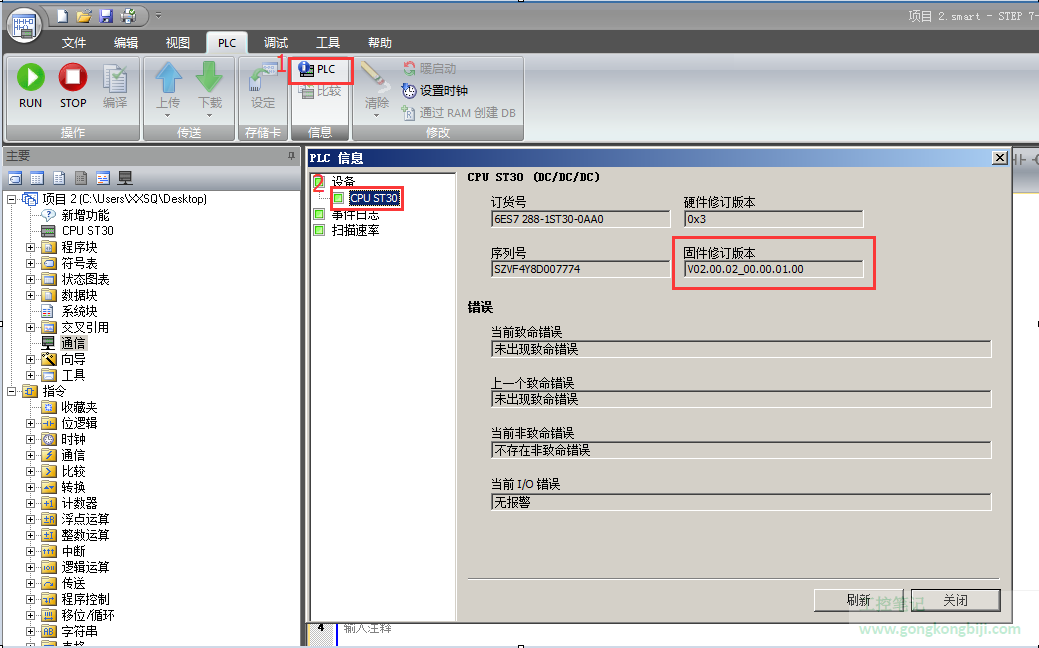Open the 帮助 ribbon tab

pyautogui.click(x=380, y=42)
